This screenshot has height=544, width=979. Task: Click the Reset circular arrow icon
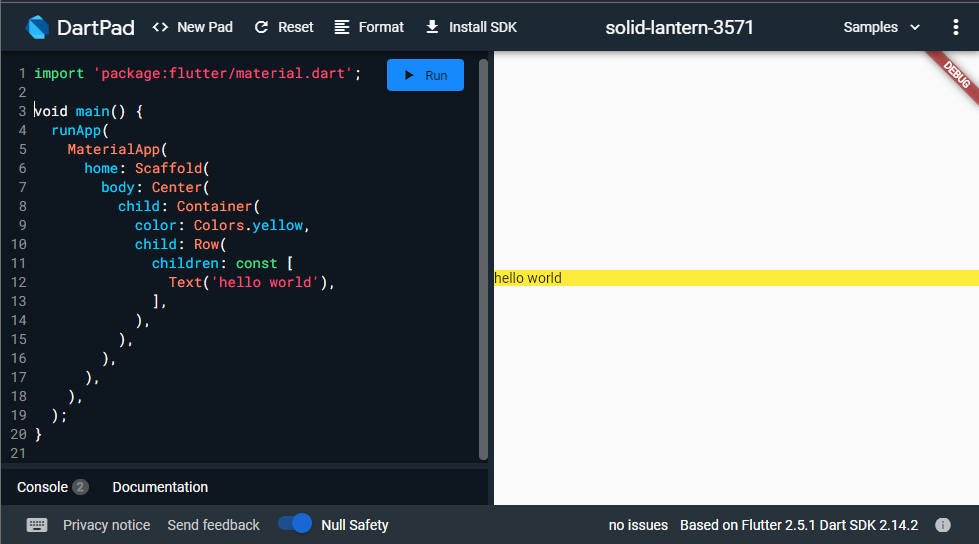pyautogui.click(x=262, y=27)
